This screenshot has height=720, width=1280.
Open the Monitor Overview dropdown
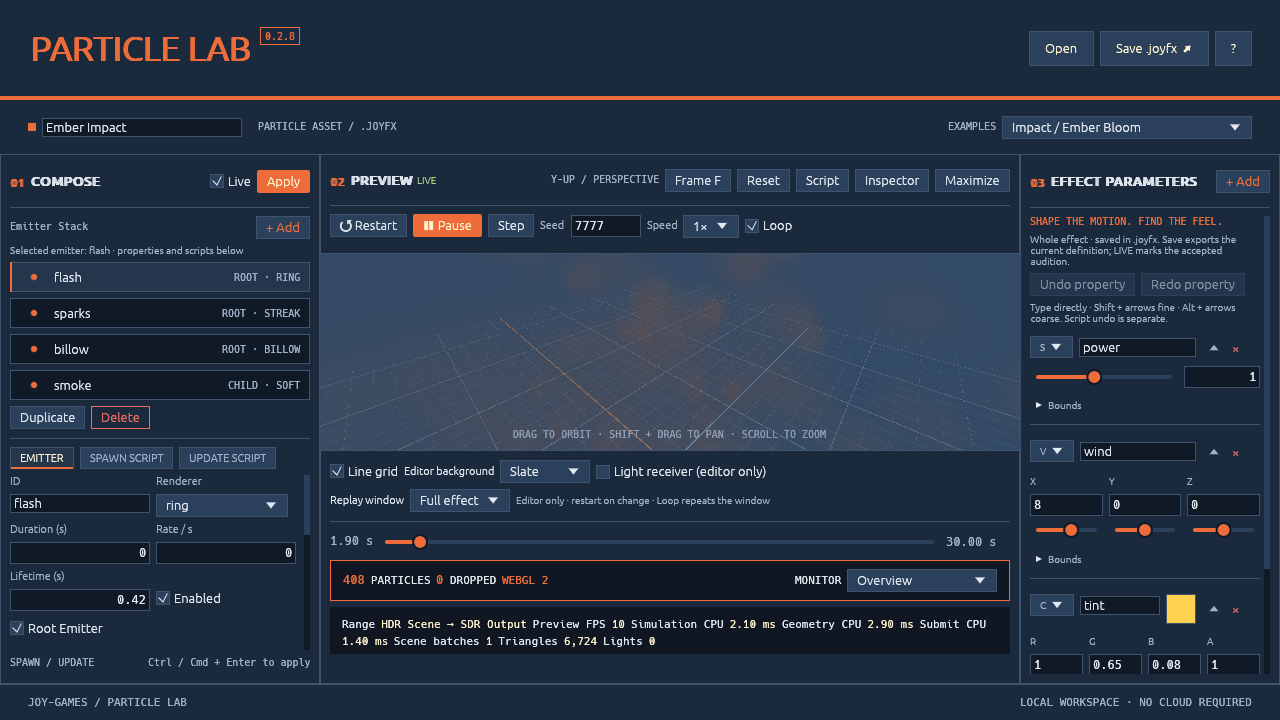(922, 580)
